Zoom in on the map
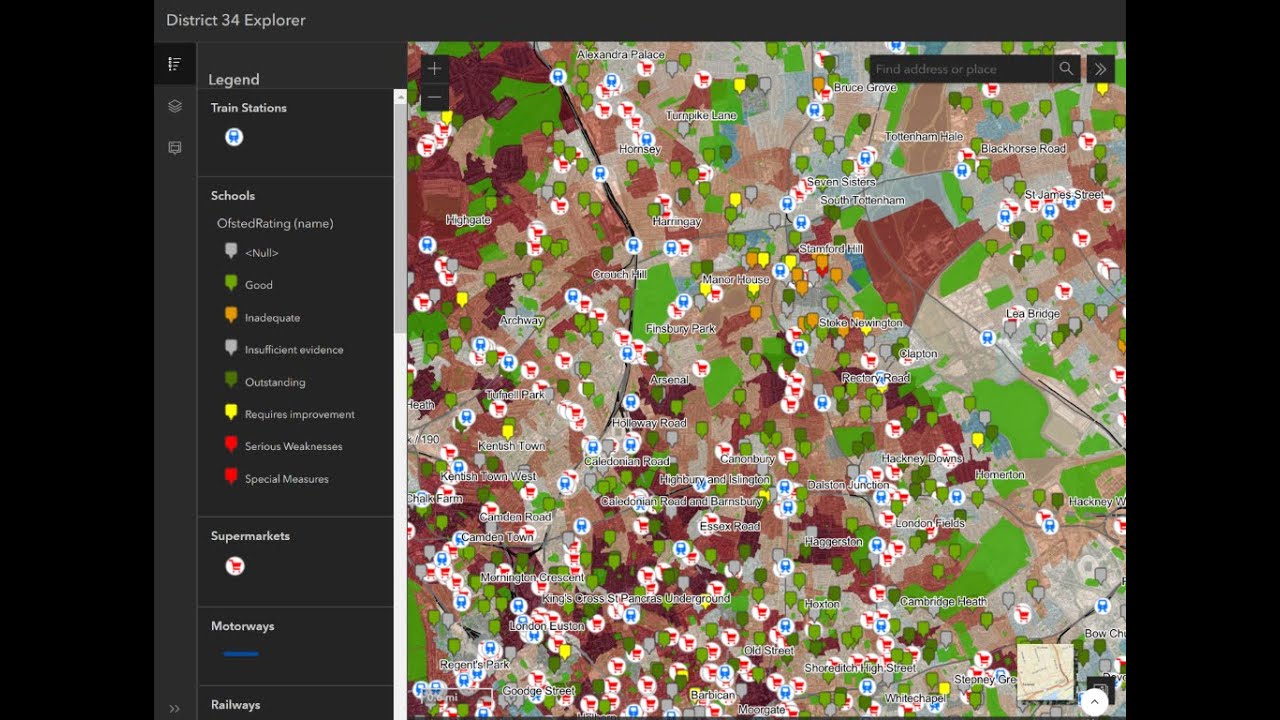Image resolution: width=1280 pixels, height=720 pixels. 434,69
